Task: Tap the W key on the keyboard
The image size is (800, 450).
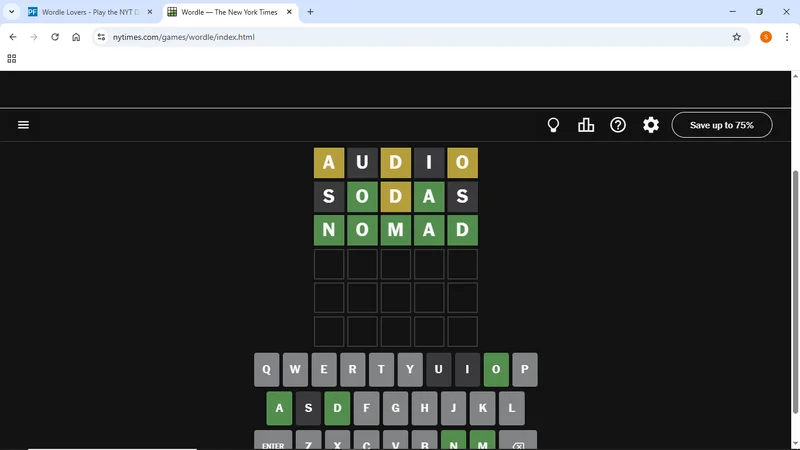Action: tap(295, 369)
